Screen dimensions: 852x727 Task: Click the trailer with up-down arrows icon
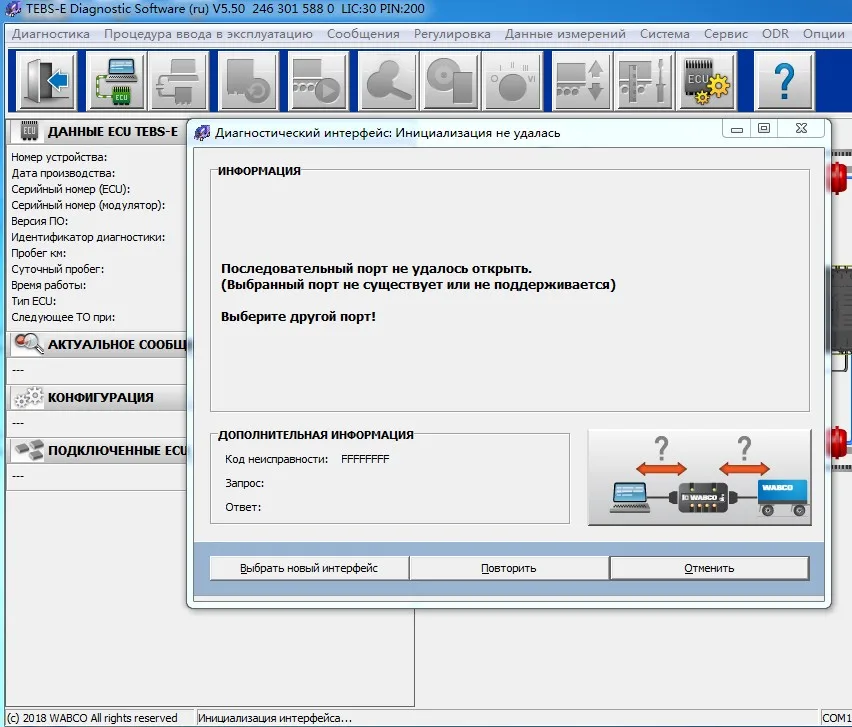(579, 80)
